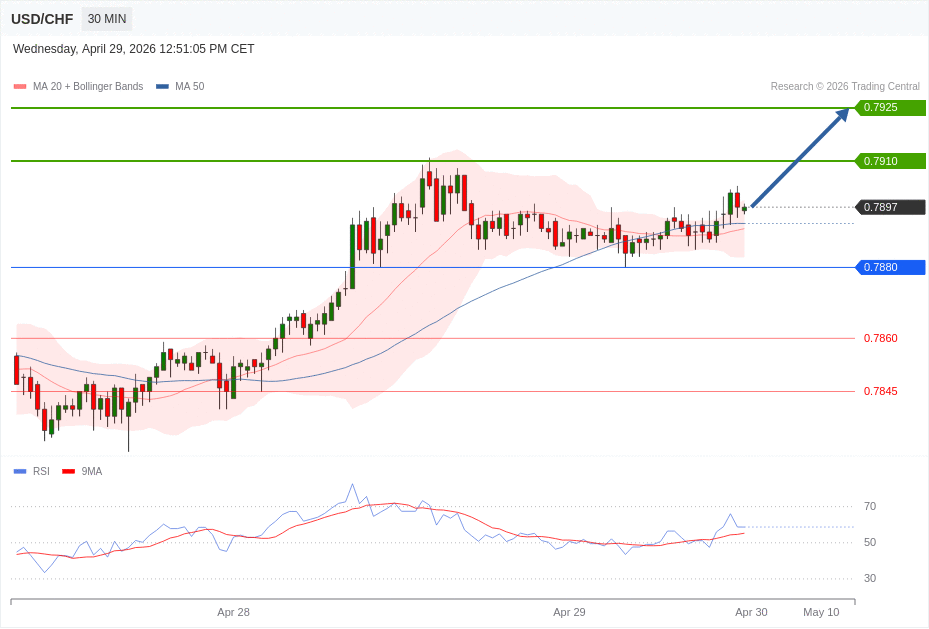Click the Research Trading Central copyright text
Screen dimensions: 929x629
(844, 87)
